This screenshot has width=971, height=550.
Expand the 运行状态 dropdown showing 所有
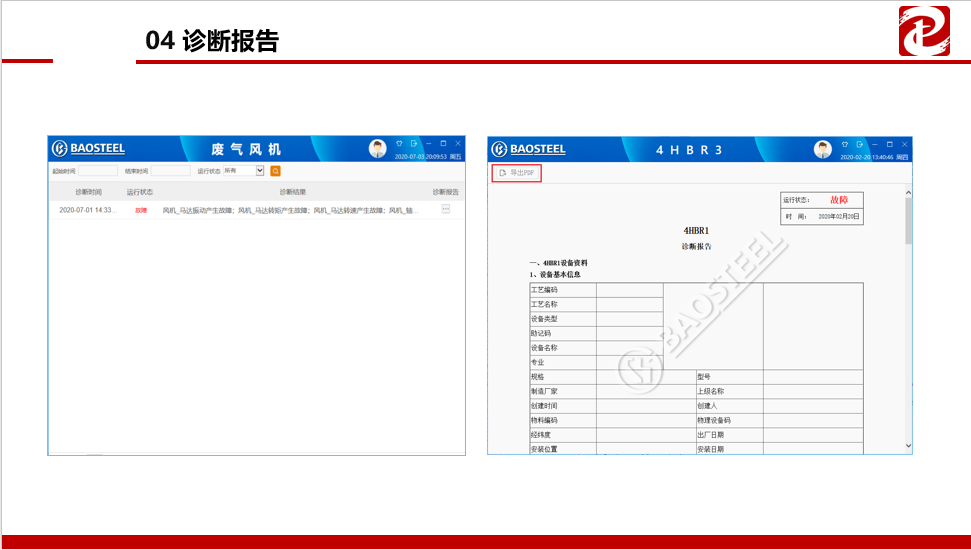(260, 171)
